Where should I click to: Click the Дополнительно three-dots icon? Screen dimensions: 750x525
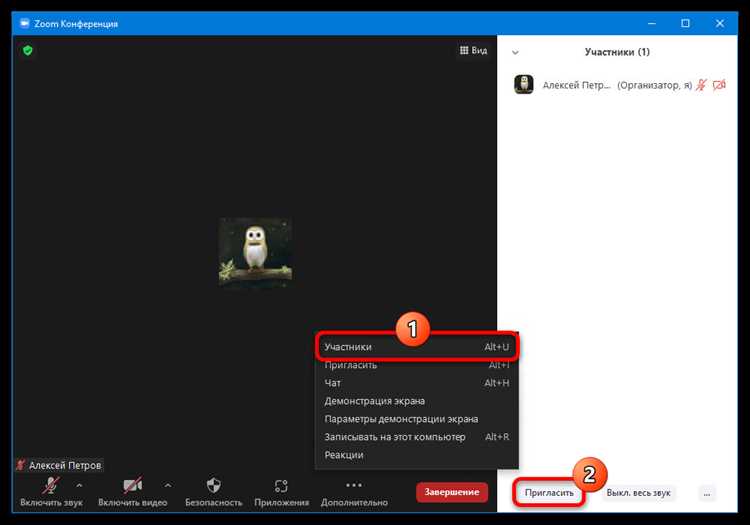pos(354,485)
